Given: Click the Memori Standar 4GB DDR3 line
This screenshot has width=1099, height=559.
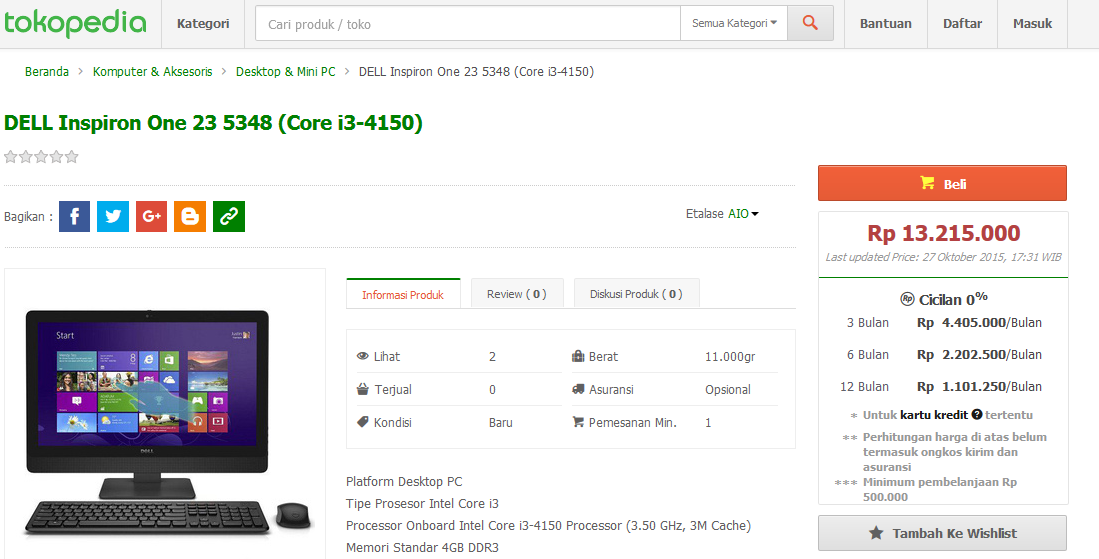Looking at the screenshot, I should coord(423,548).
